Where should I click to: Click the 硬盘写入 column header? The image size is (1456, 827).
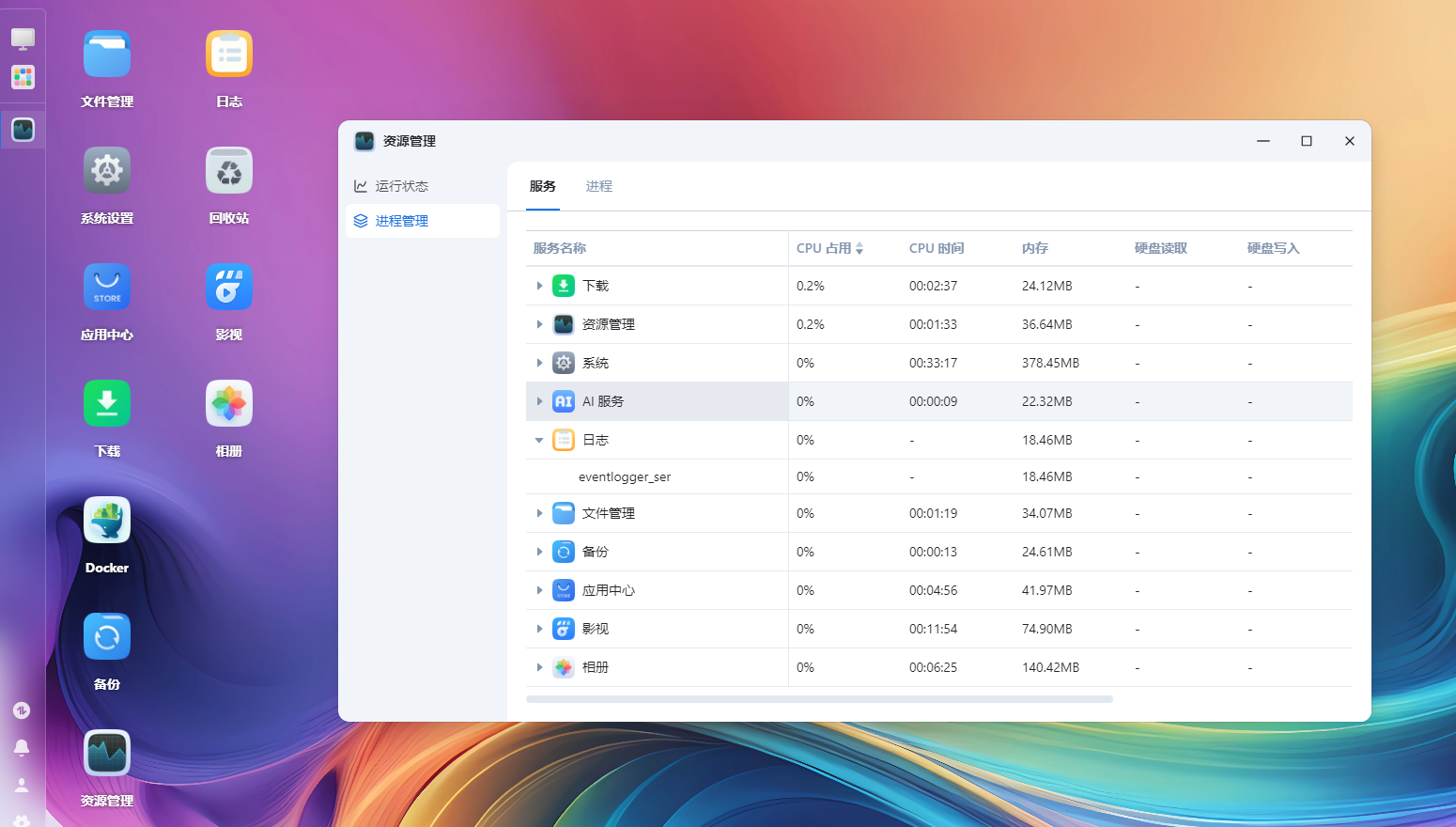[1274, 248]
